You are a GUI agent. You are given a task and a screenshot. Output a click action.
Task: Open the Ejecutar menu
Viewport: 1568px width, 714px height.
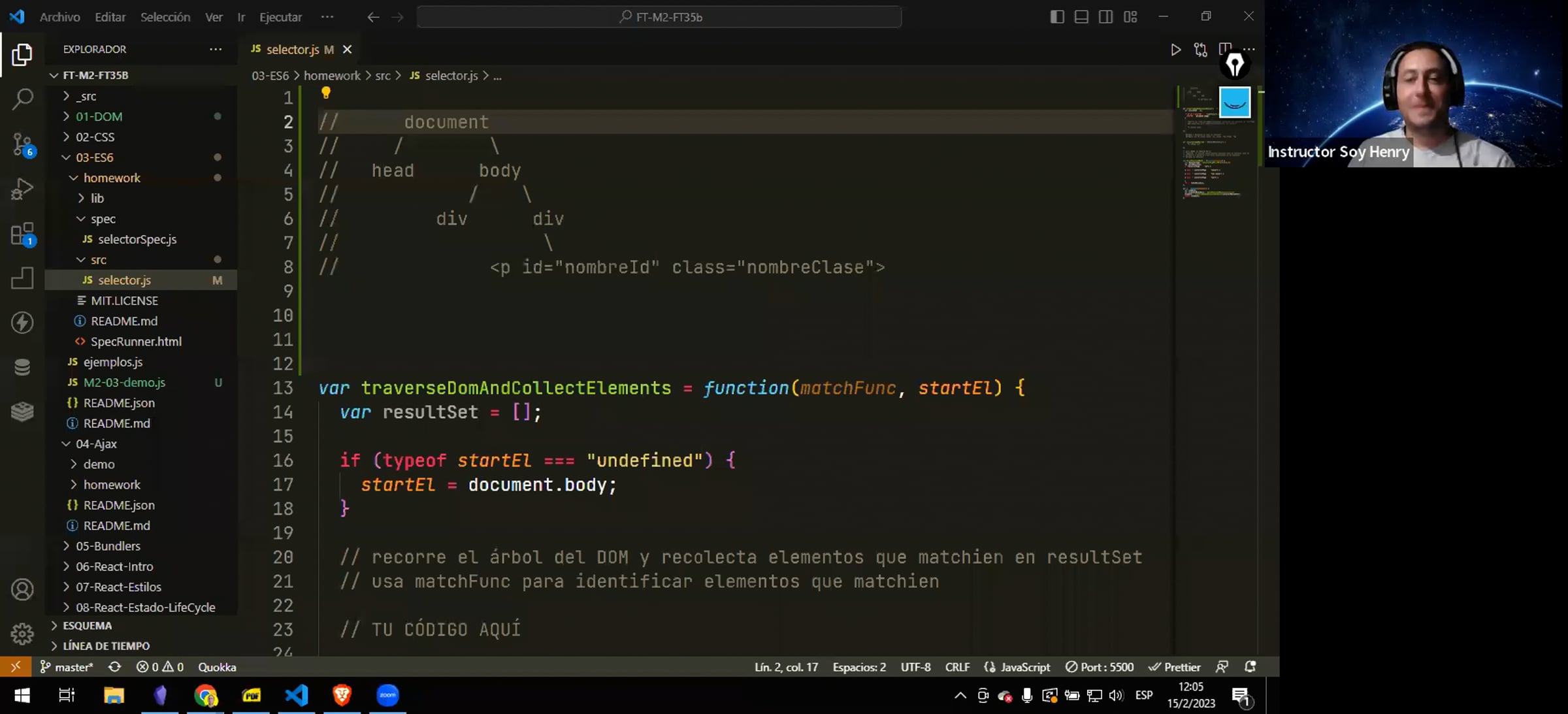tap(280, 17)
